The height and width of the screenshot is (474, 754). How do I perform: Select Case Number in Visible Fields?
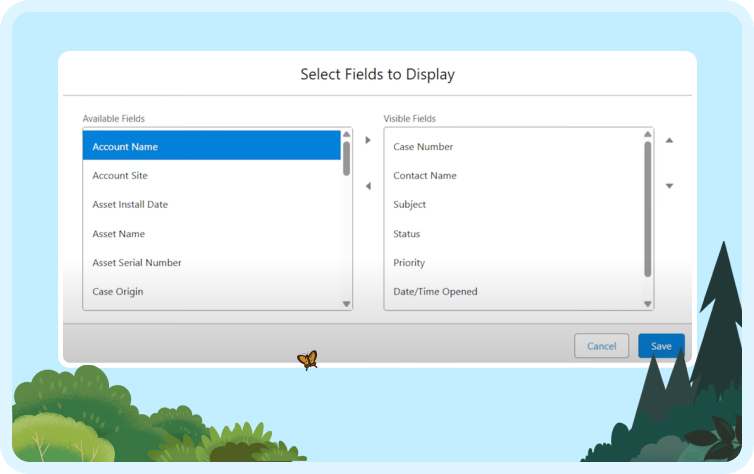click(x=513, y=147)
